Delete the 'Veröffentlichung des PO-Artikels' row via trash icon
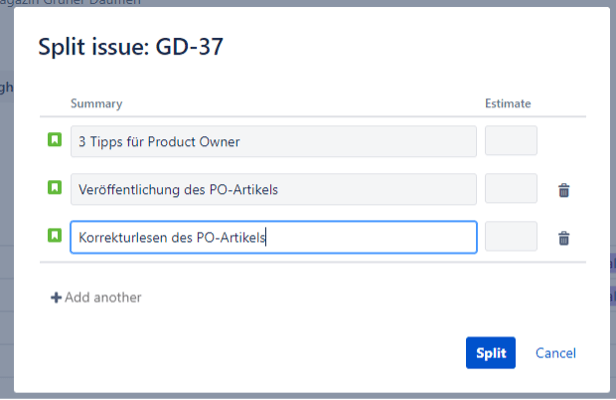Viewport: 616px width, 400px height. pos(564,190)
